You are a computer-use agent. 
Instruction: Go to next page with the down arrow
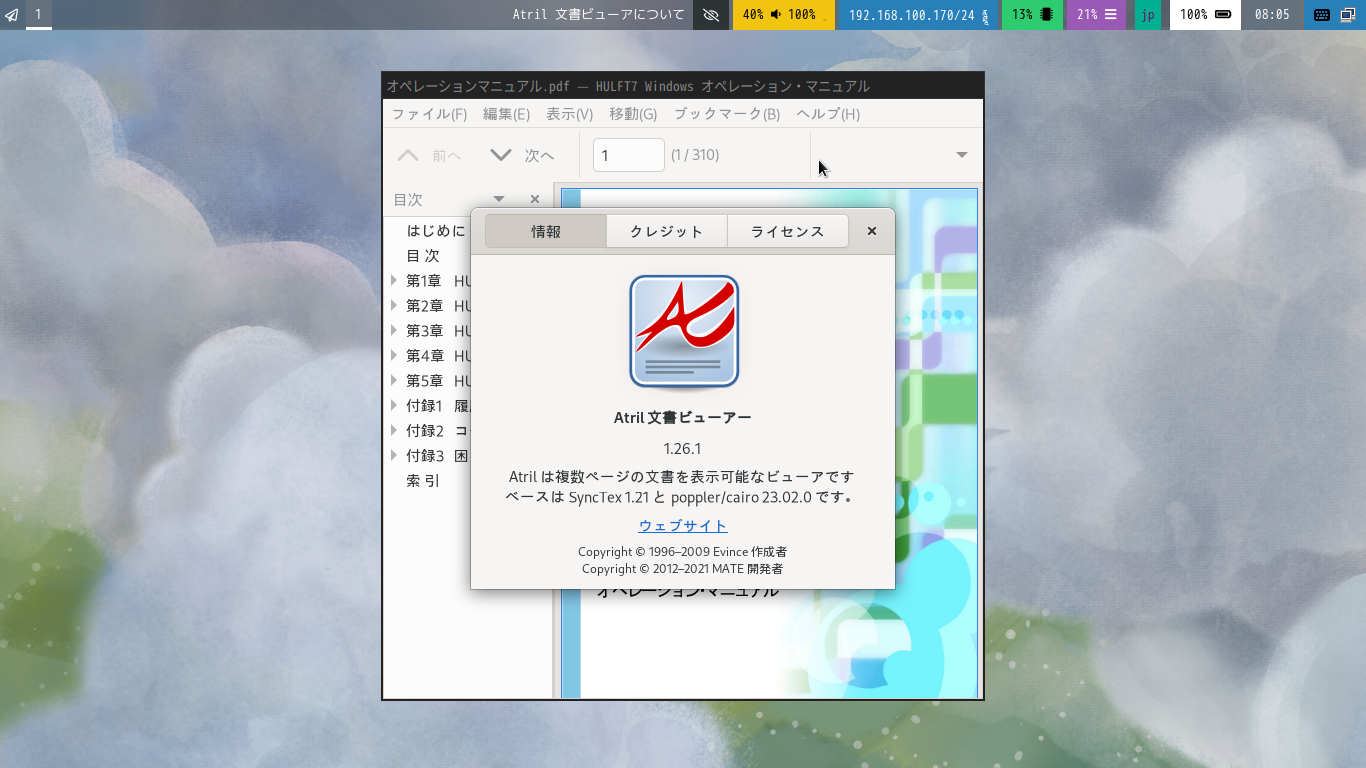tap(501, 155)
